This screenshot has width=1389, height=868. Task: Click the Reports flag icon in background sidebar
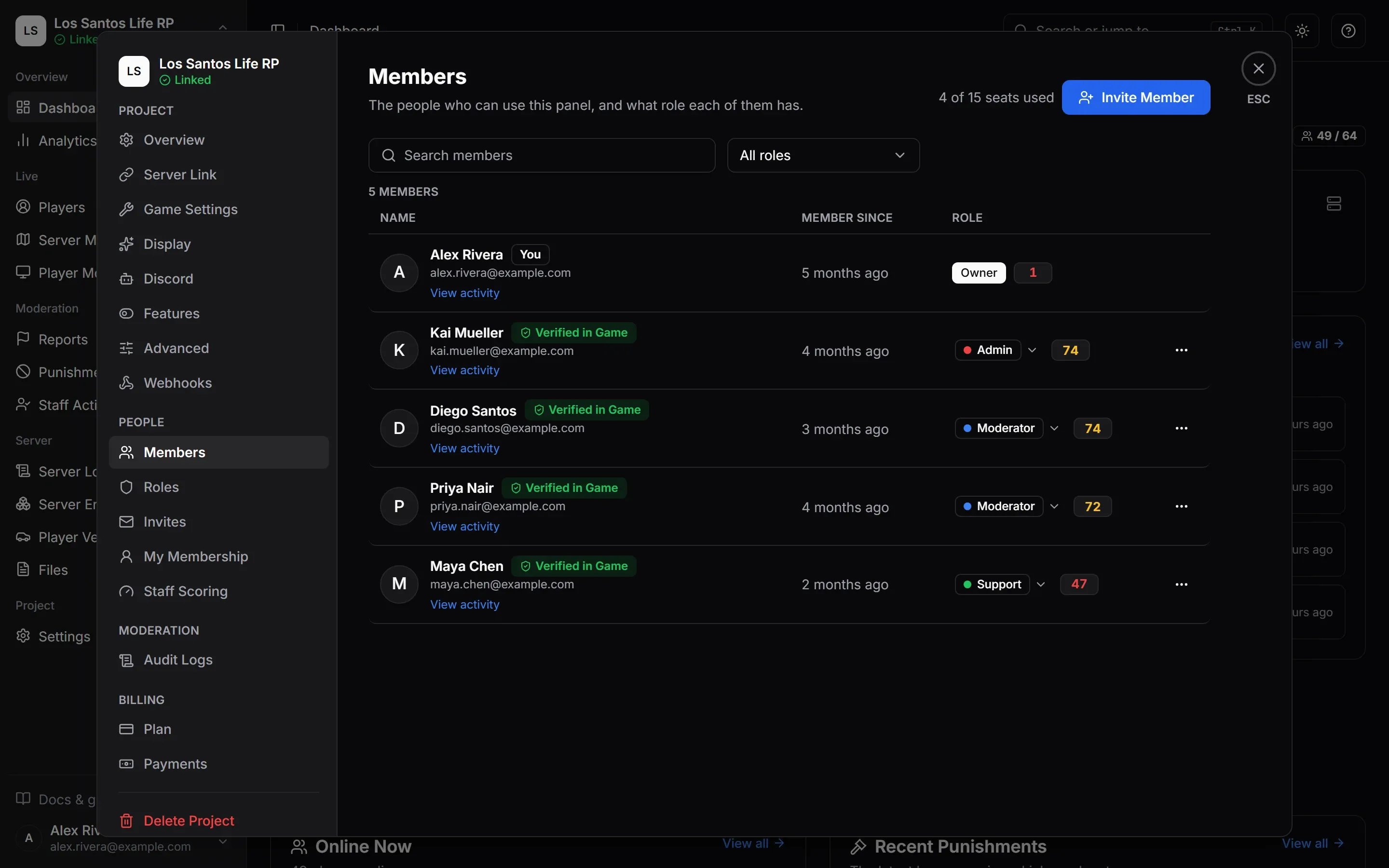point(23,339)
